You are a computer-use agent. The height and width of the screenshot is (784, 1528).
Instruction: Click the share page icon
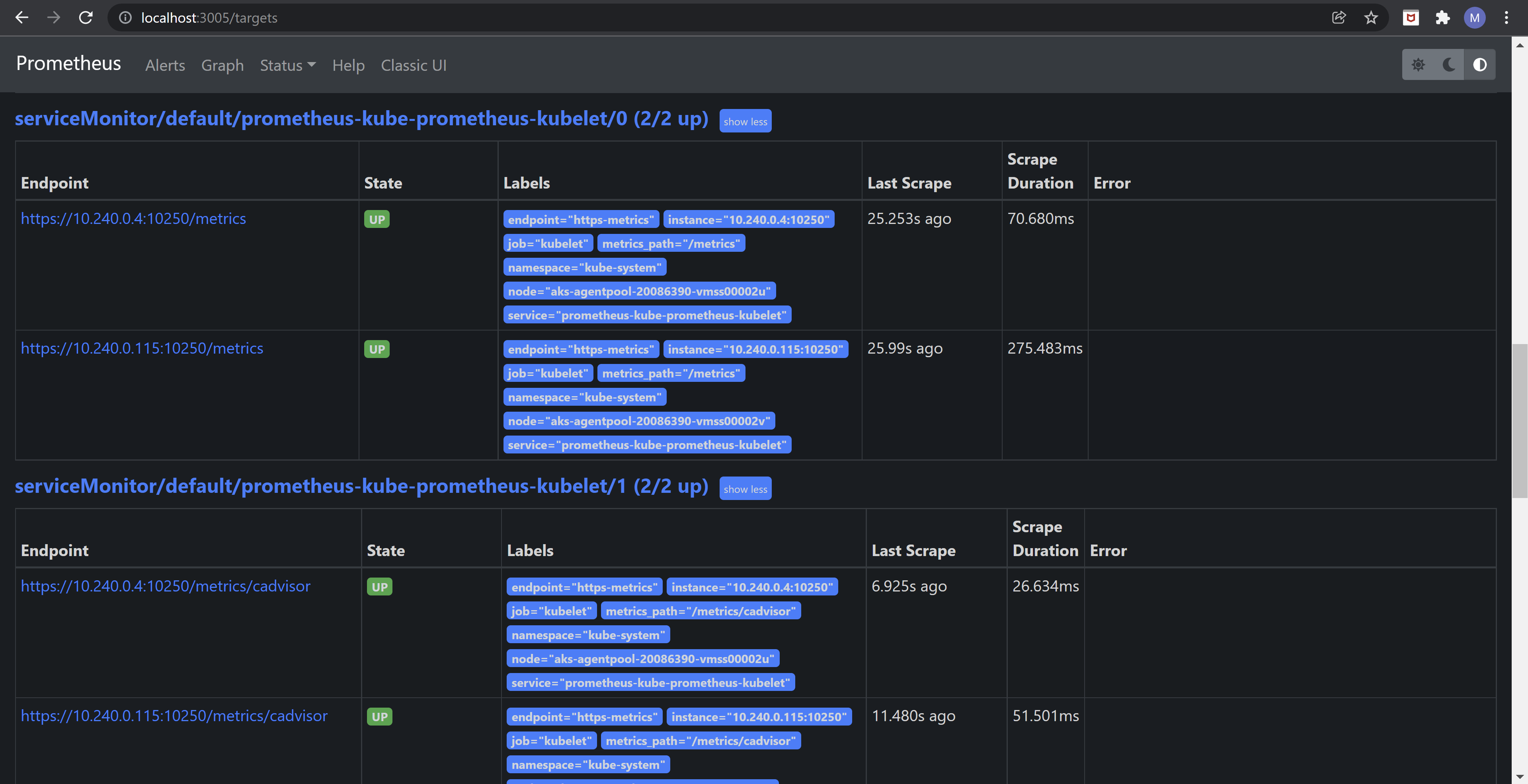pyautogui.click(x=1339, y=18)
